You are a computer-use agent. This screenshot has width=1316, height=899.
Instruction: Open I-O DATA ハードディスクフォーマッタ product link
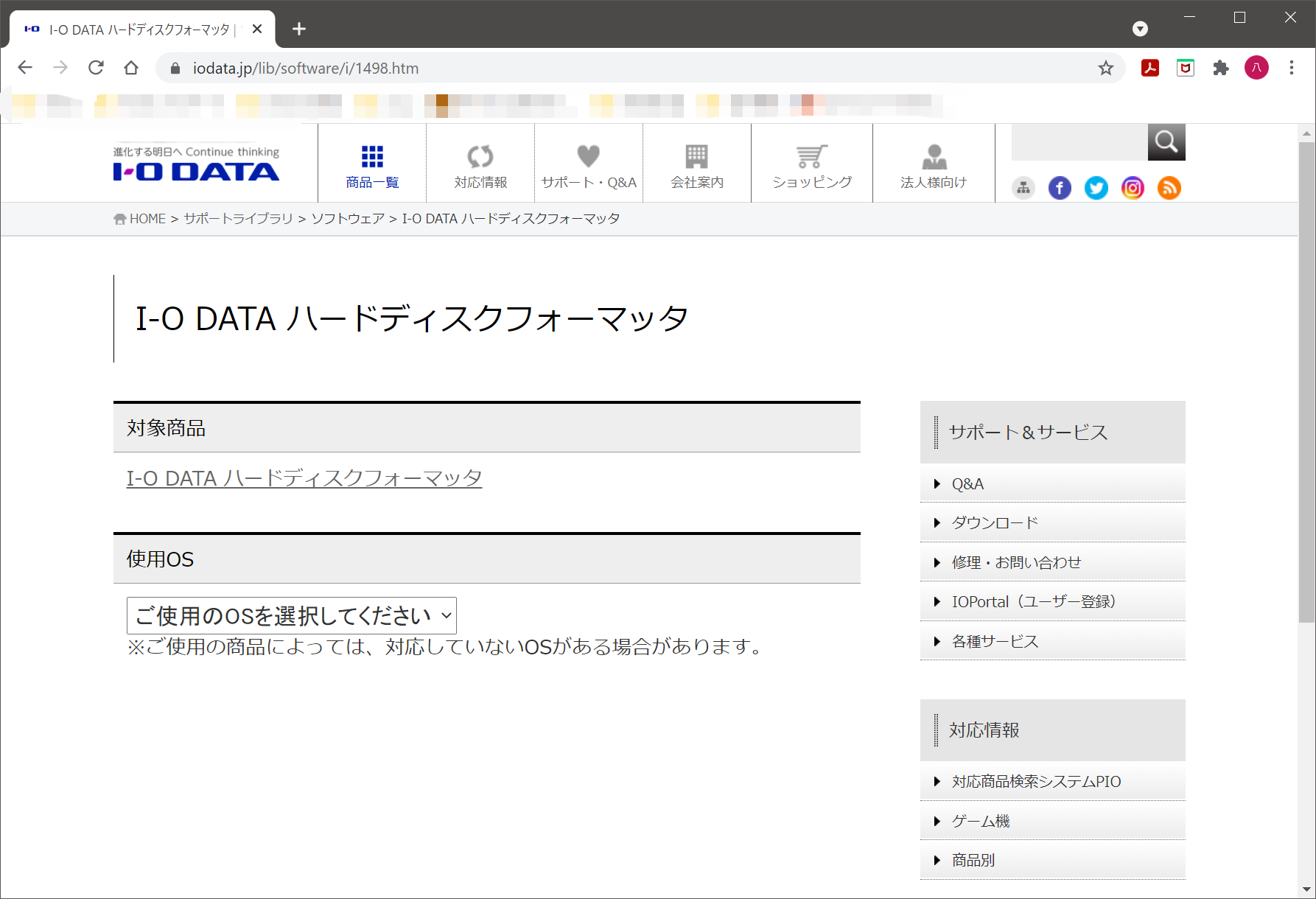click(x=304, y=478)
